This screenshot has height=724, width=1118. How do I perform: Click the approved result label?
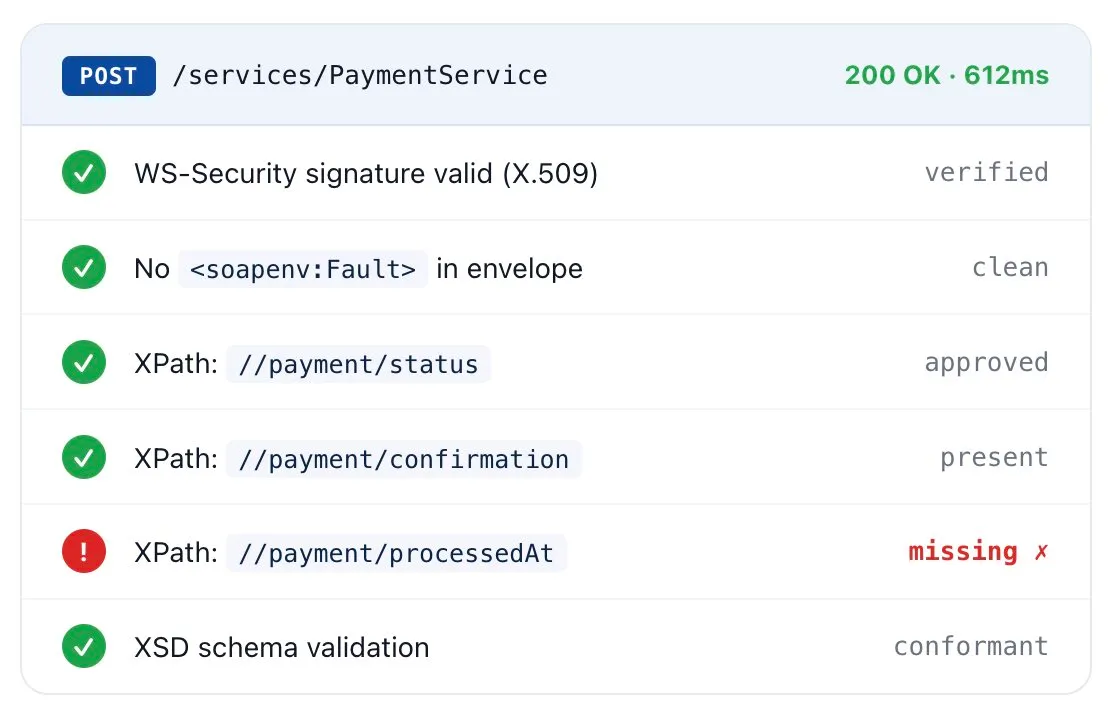(987, 362)
